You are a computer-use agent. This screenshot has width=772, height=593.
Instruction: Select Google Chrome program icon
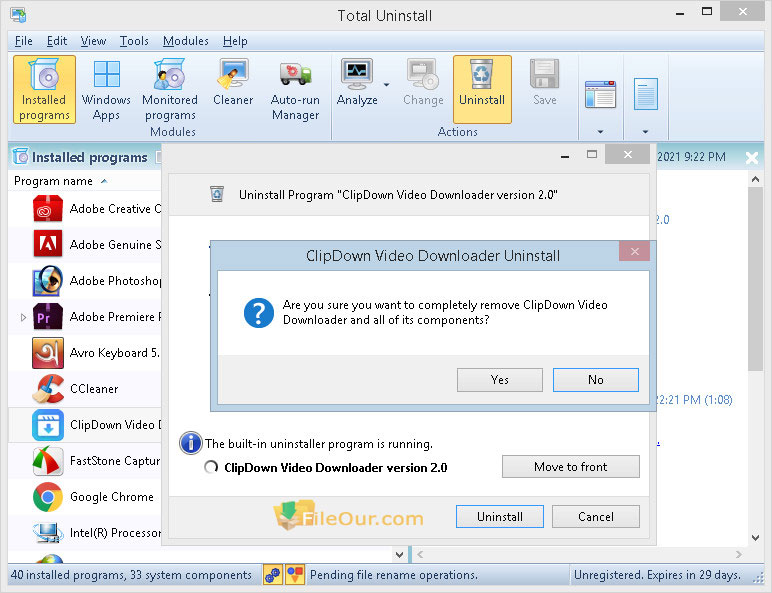48,496
